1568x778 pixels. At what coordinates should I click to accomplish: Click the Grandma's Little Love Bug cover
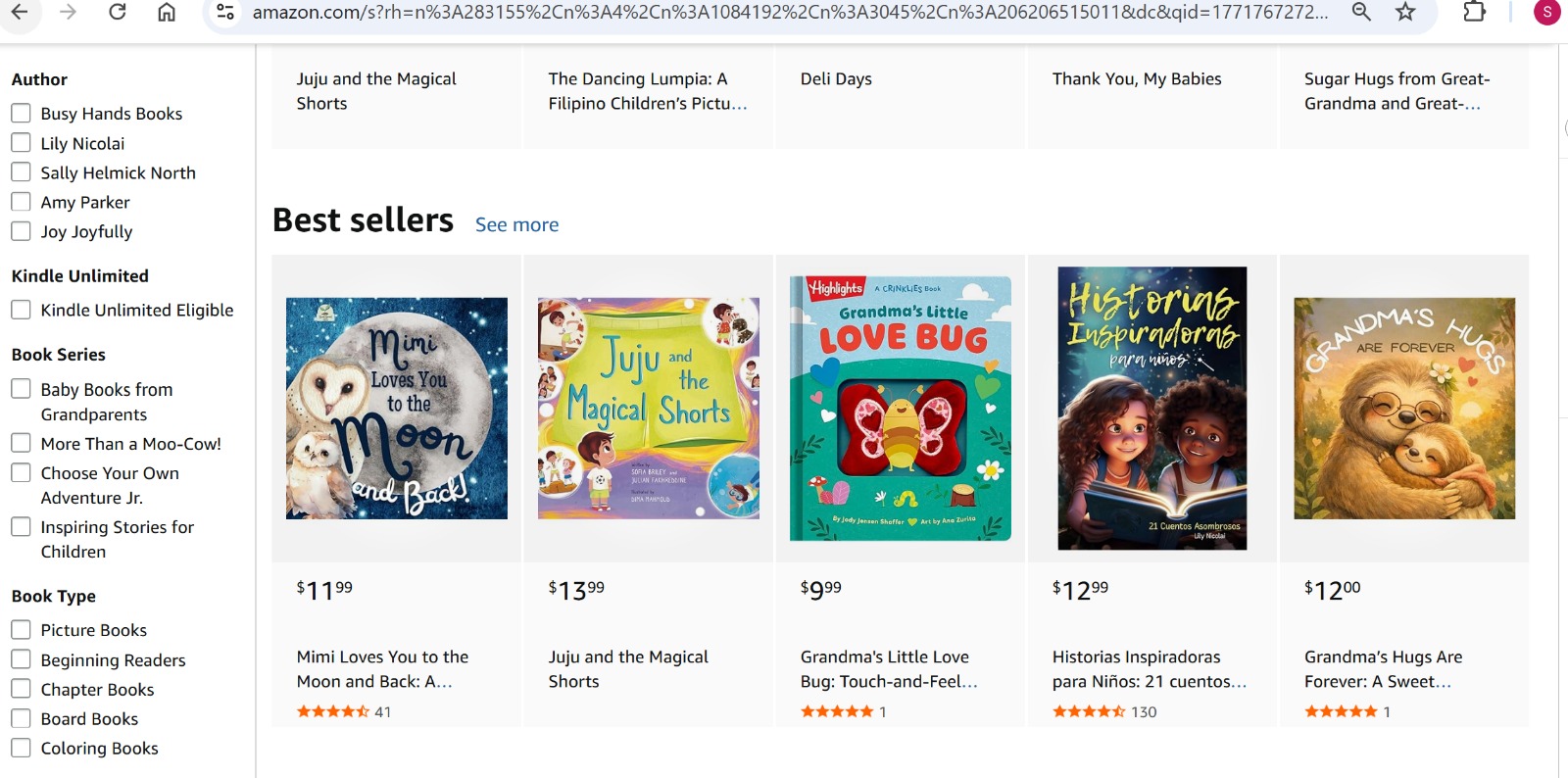coord(900,408)
